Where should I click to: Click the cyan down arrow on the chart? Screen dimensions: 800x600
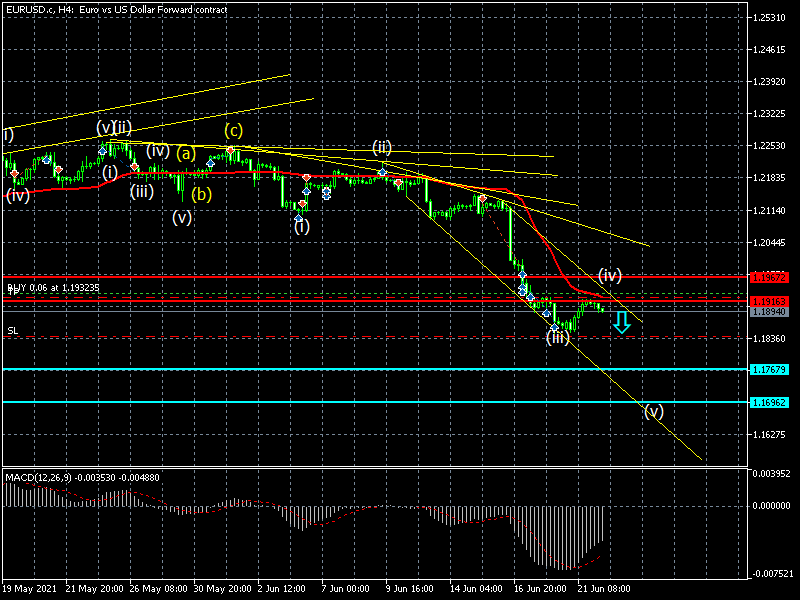tap(622, 321)
